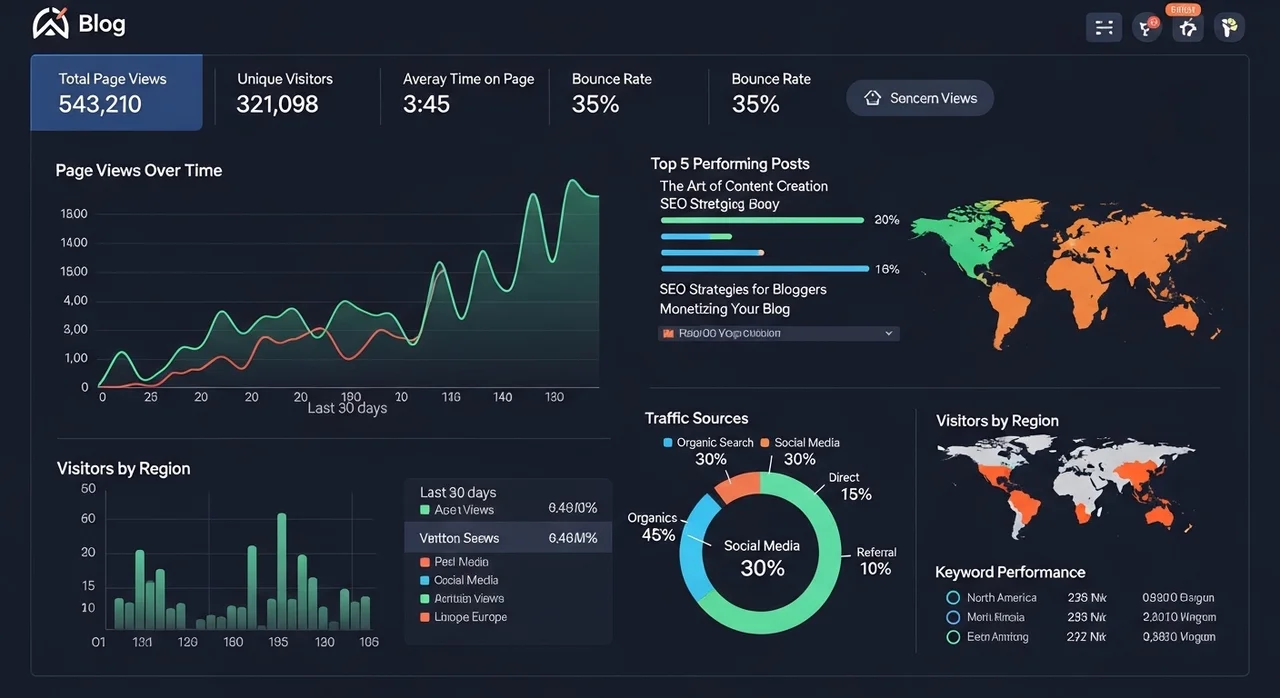Click the header icon below the orange badge
Viewport: 1280px width, 698px height.
pos(1187,28)
